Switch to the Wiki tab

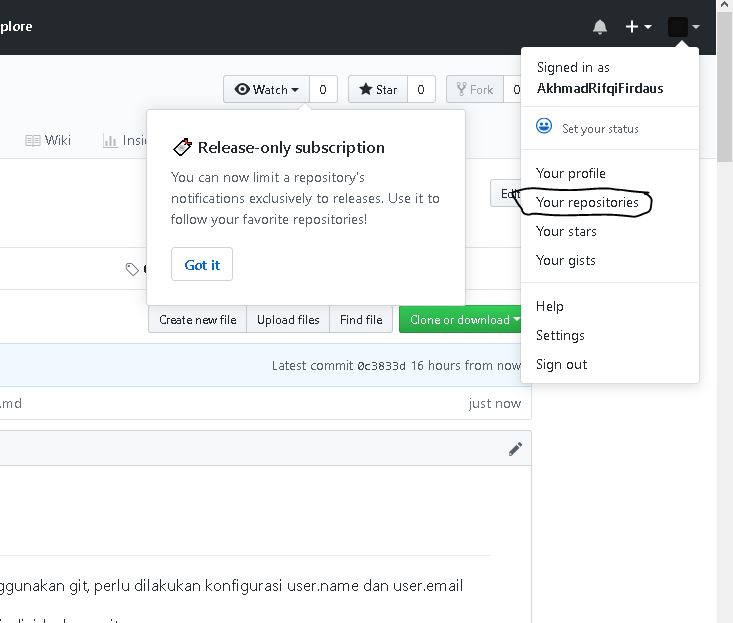pos(48,140)
